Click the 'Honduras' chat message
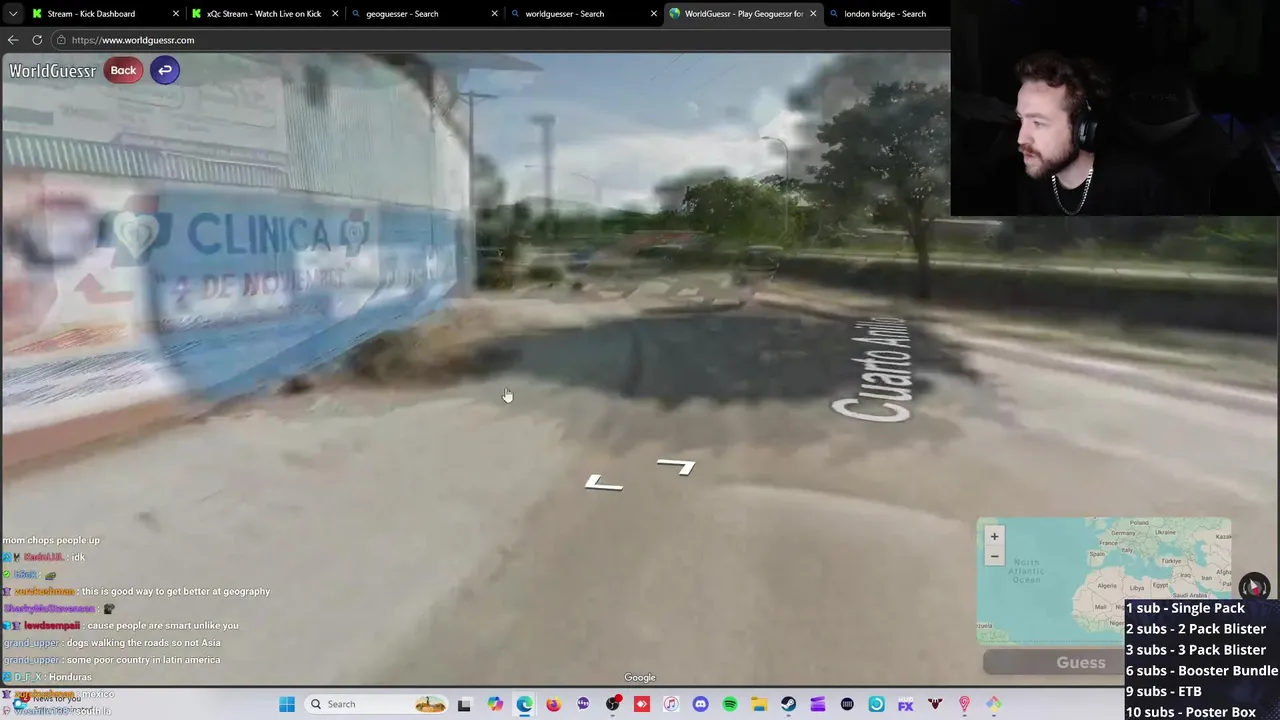The height and width of the screenshot is (720, 1280). coord(70,677)
